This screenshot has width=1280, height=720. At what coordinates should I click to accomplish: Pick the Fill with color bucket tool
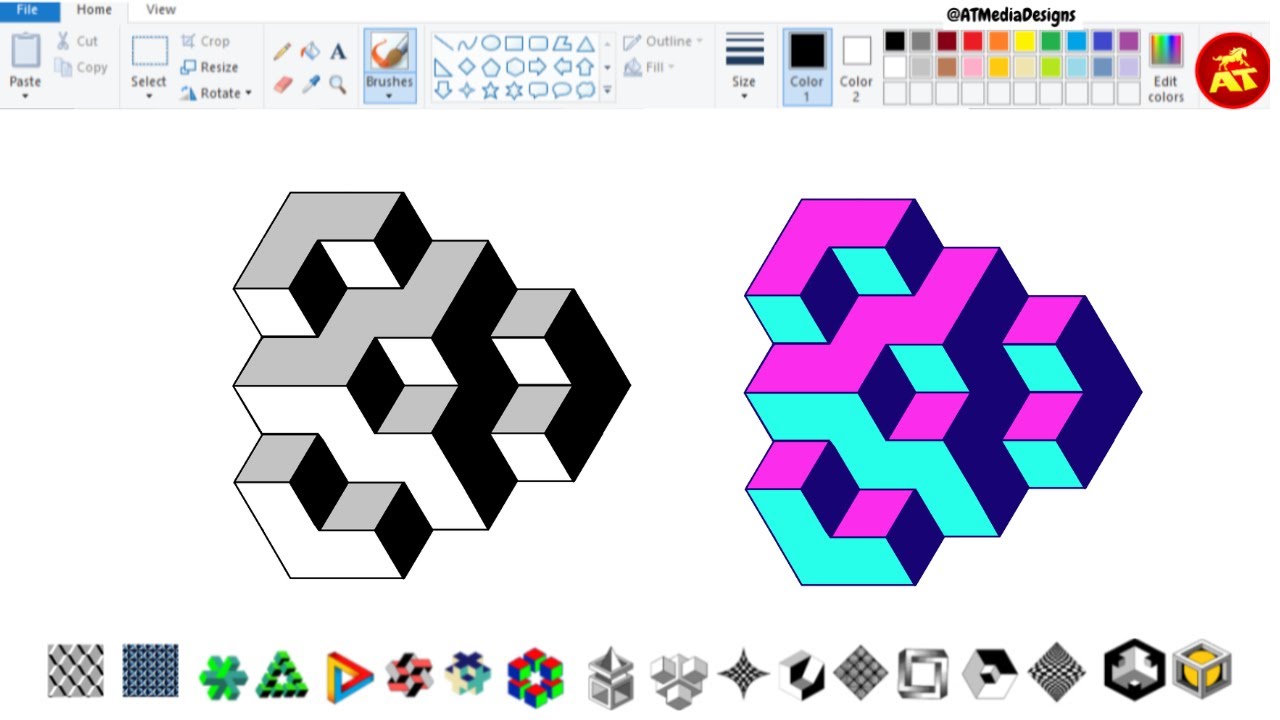click(311, 51)
